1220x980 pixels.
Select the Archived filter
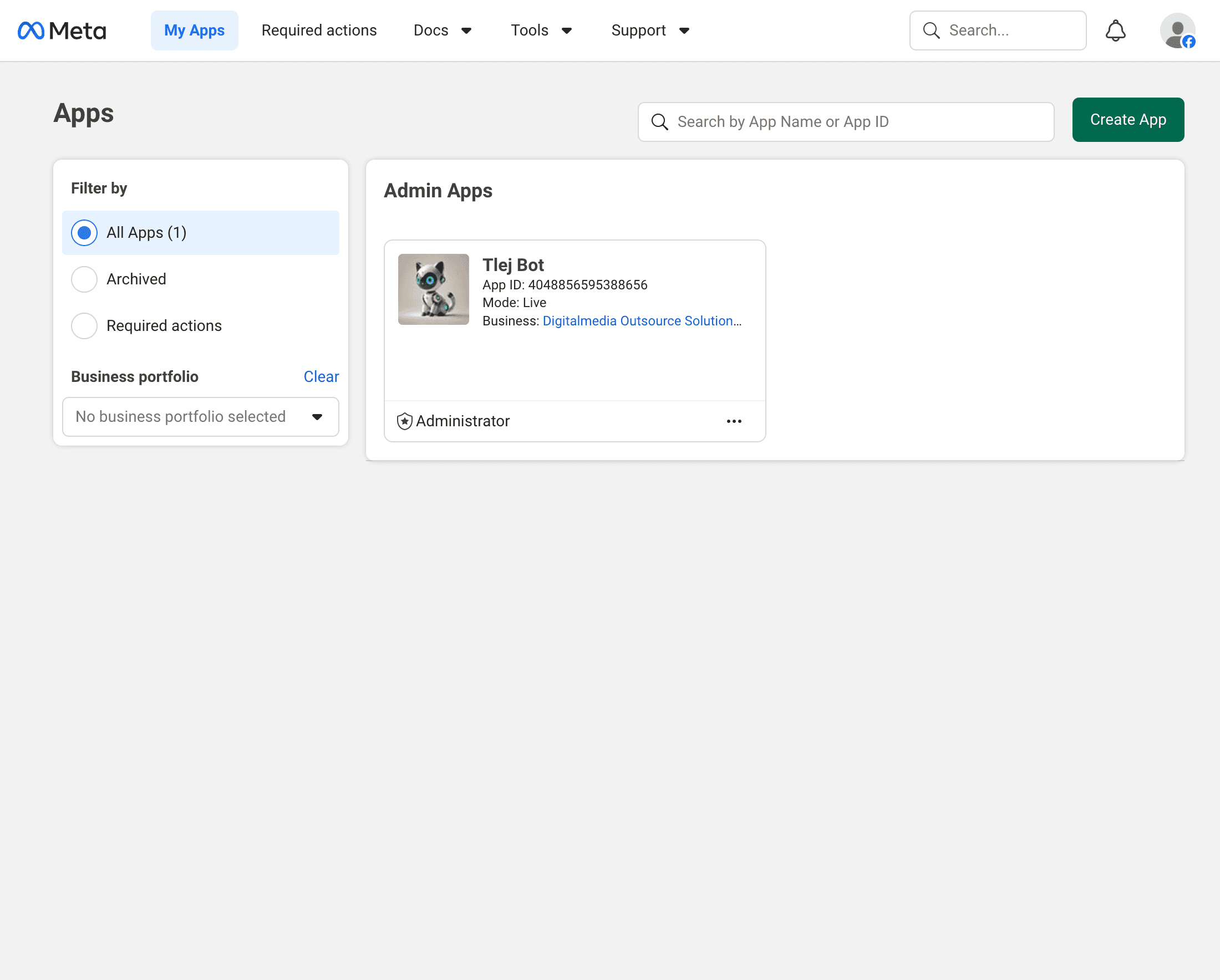(201, 279)
